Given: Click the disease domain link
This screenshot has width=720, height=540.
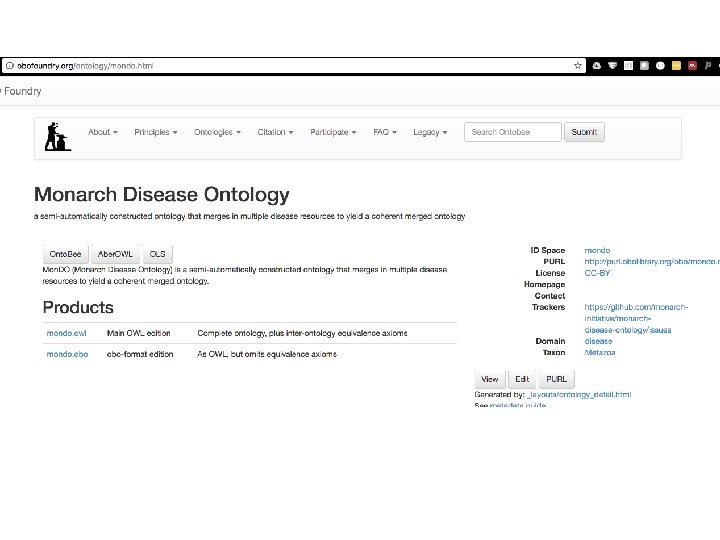Looking at the screenshot, I should 598,341.
